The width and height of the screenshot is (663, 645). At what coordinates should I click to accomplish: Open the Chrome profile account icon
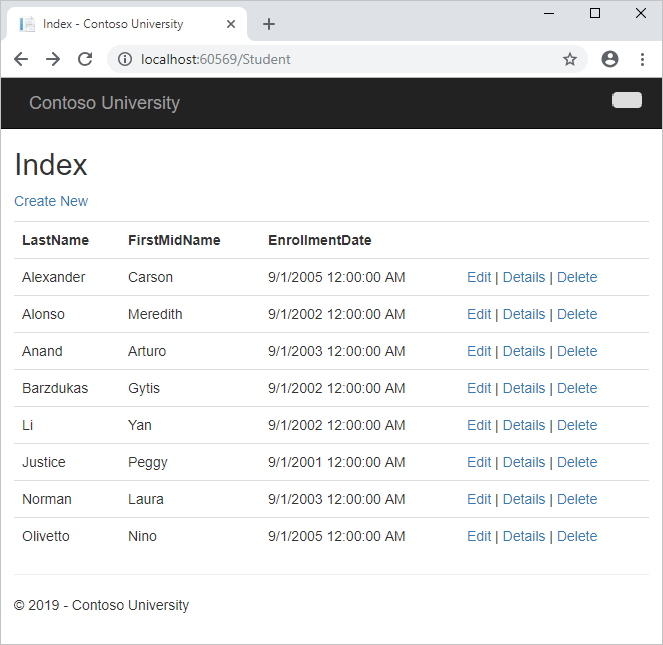pos(610,59)
